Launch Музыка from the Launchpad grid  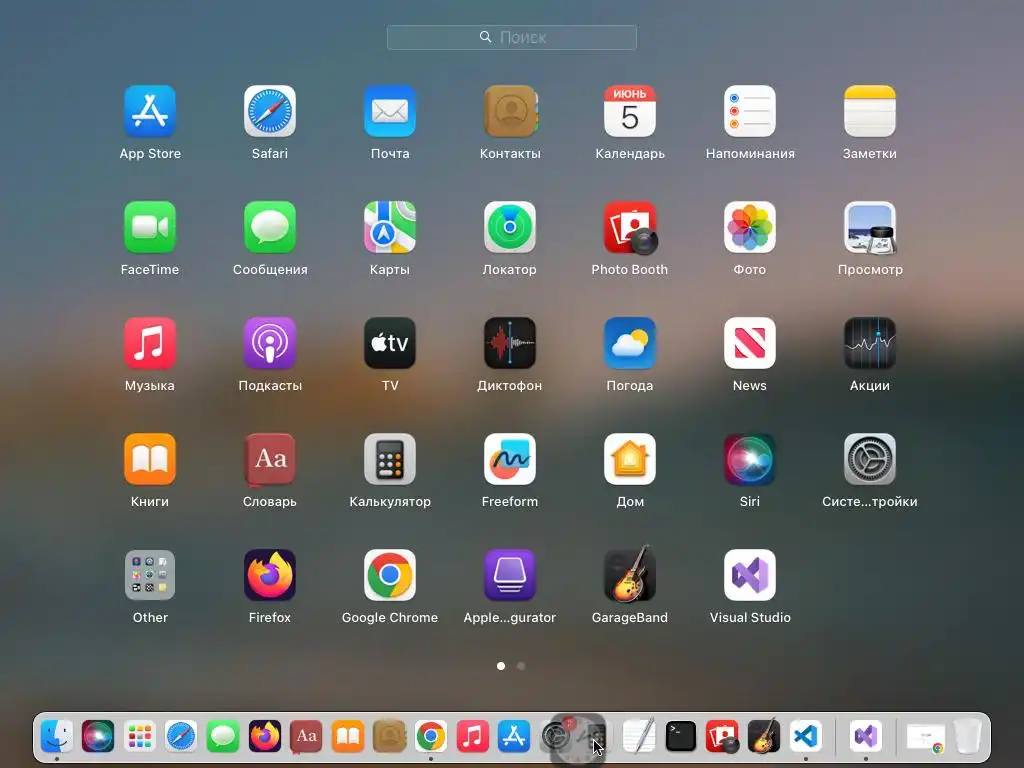[150, 344]
